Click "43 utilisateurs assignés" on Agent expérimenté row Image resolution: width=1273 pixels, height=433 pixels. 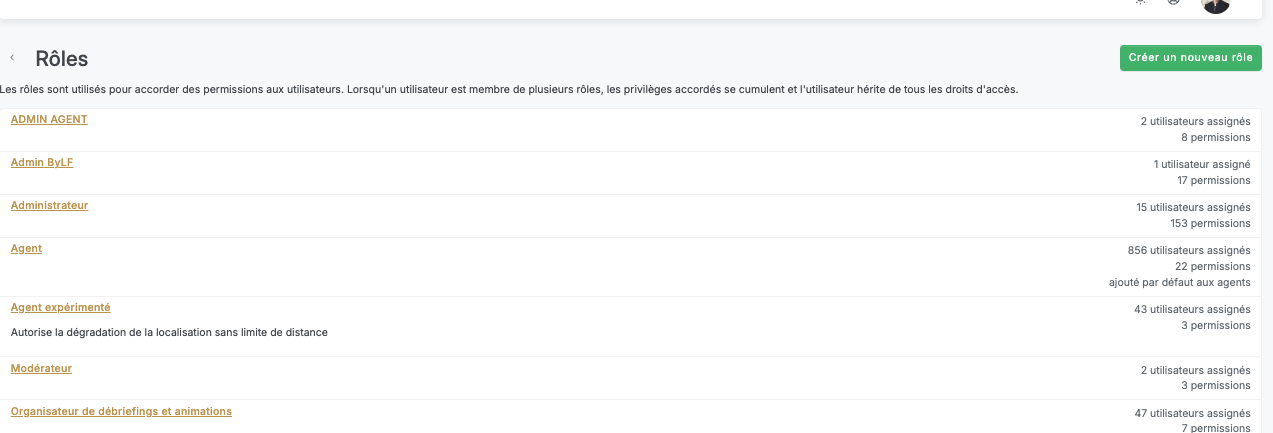(1192, 310)
